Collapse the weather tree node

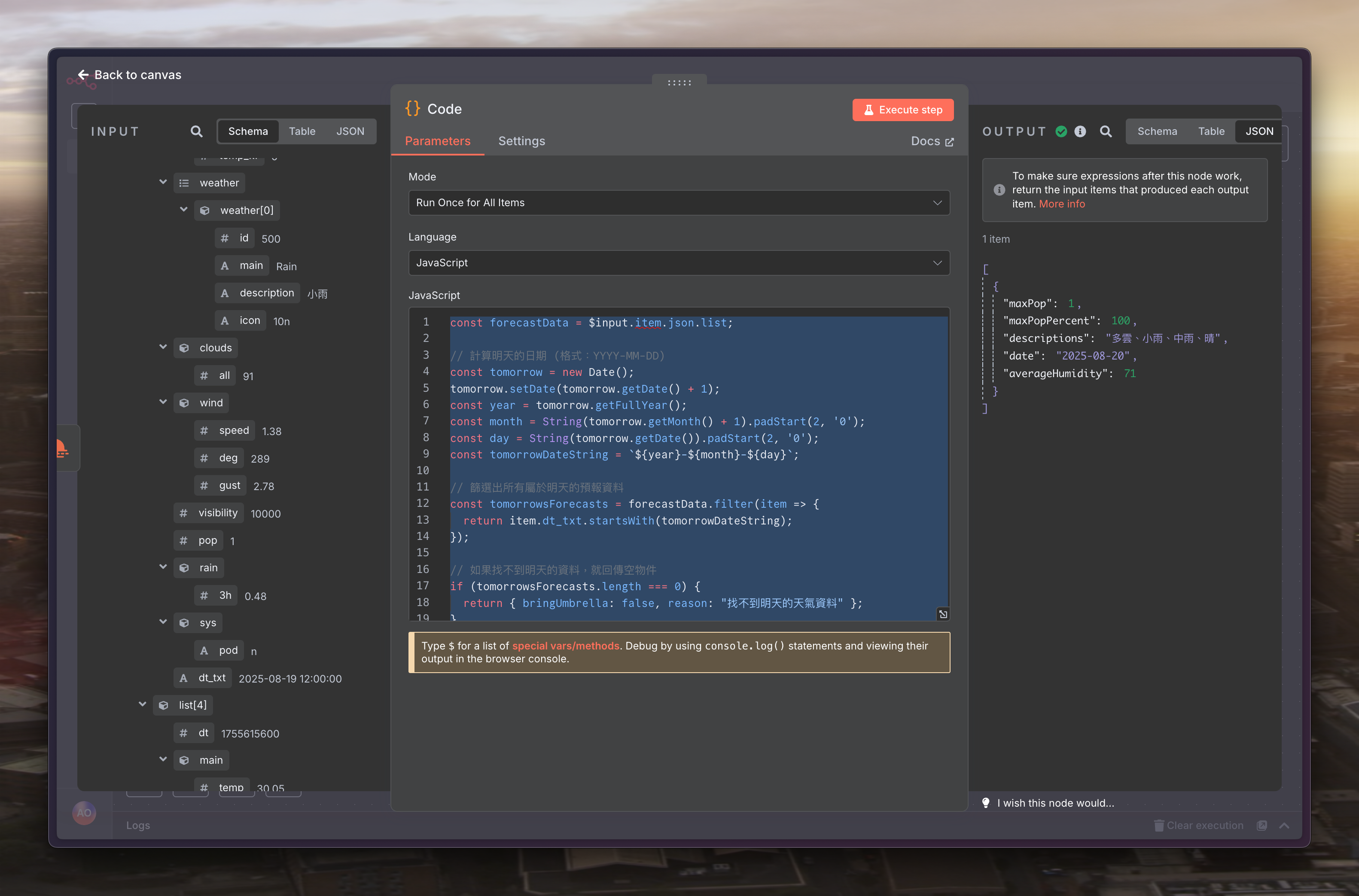163,182
